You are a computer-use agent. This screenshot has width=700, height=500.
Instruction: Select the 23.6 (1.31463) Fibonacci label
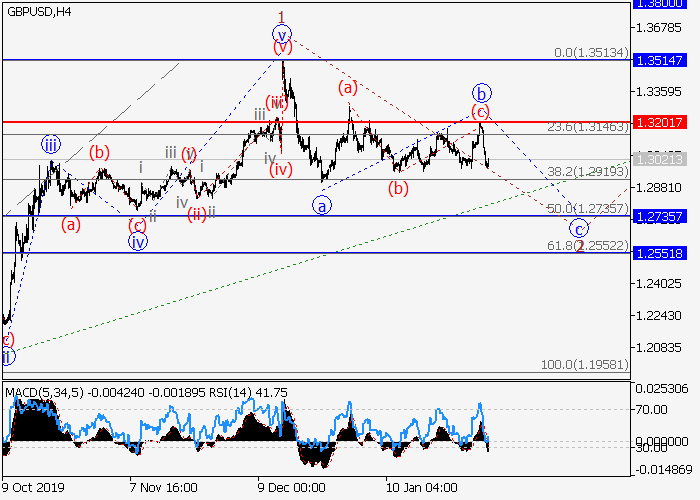click(587, 128)
